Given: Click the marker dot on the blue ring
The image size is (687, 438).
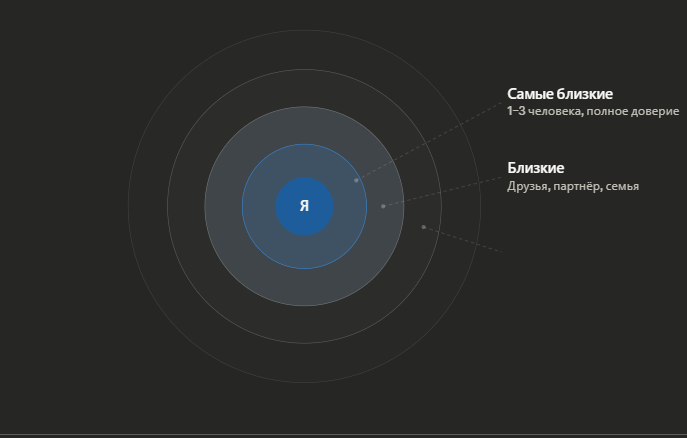Looking at the screenshot, I should click(x=356, y=180).
